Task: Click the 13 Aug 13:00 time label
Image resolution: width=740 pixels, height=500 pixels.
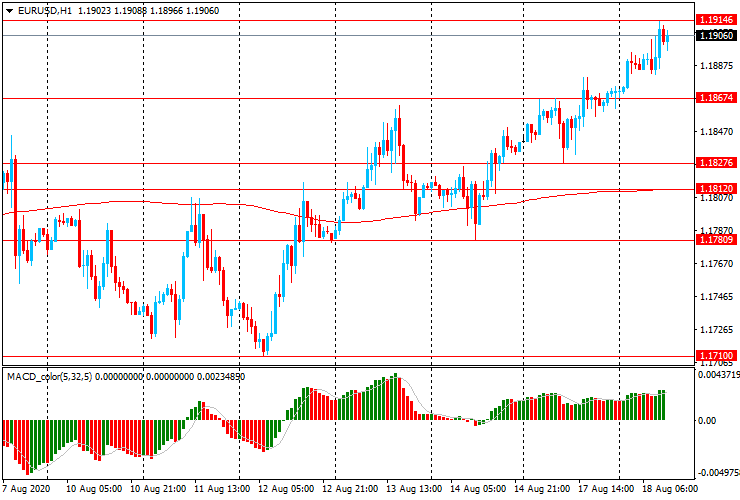Action: [x=414, y=488]
